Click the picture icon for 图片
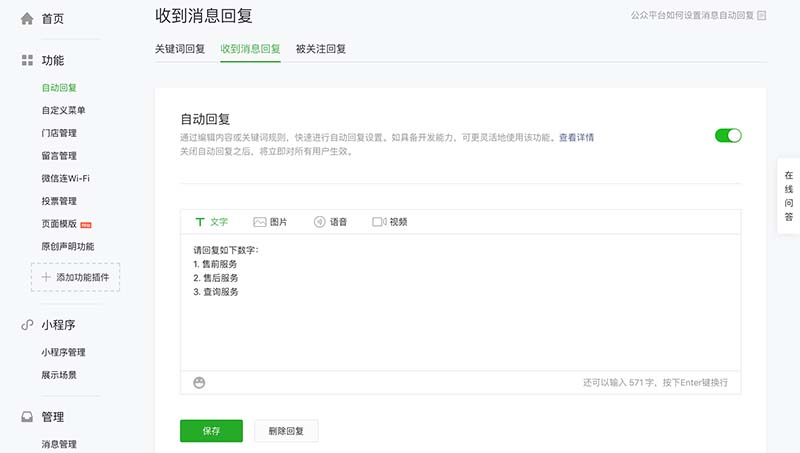Viewport: 800px width, 453px height. coord(260,222)
